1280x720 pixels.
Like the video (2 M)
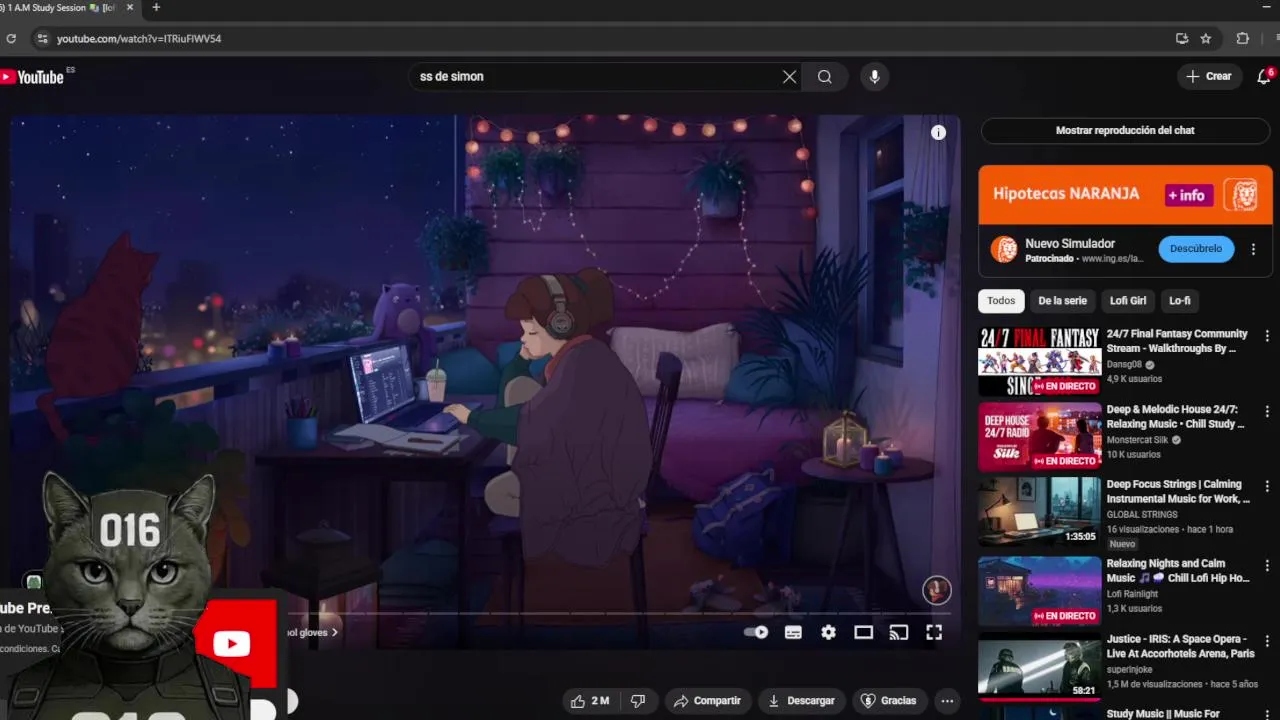pyautogui.click(x=588, y=701)
